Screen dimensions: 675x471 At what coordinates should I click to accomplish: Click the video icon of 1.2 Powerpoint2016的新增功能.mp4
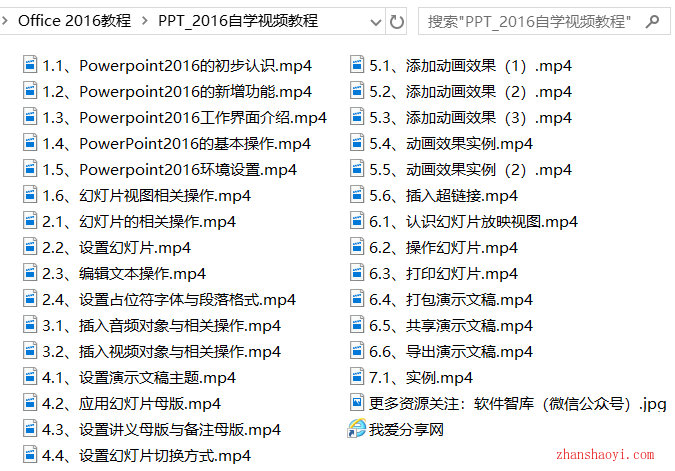click(x=30, y=91)
